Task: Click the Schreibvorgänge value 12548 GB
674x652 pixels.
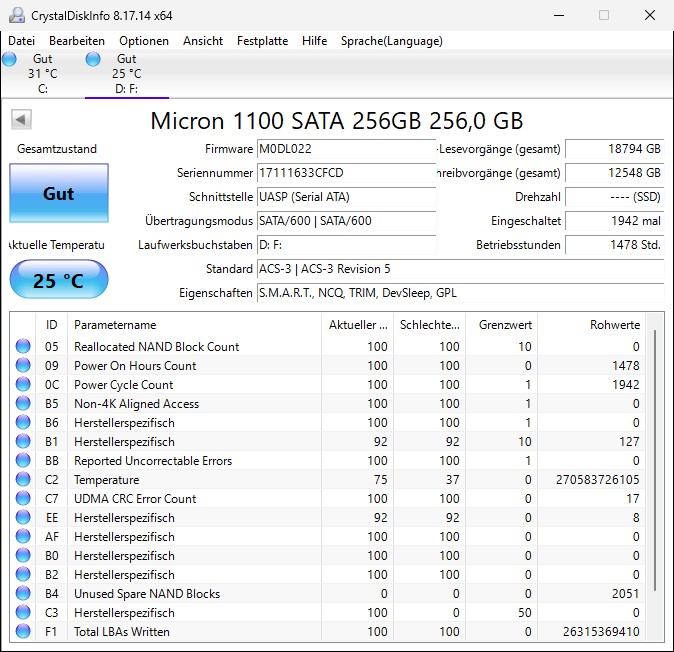Action: tap(615, 173)
